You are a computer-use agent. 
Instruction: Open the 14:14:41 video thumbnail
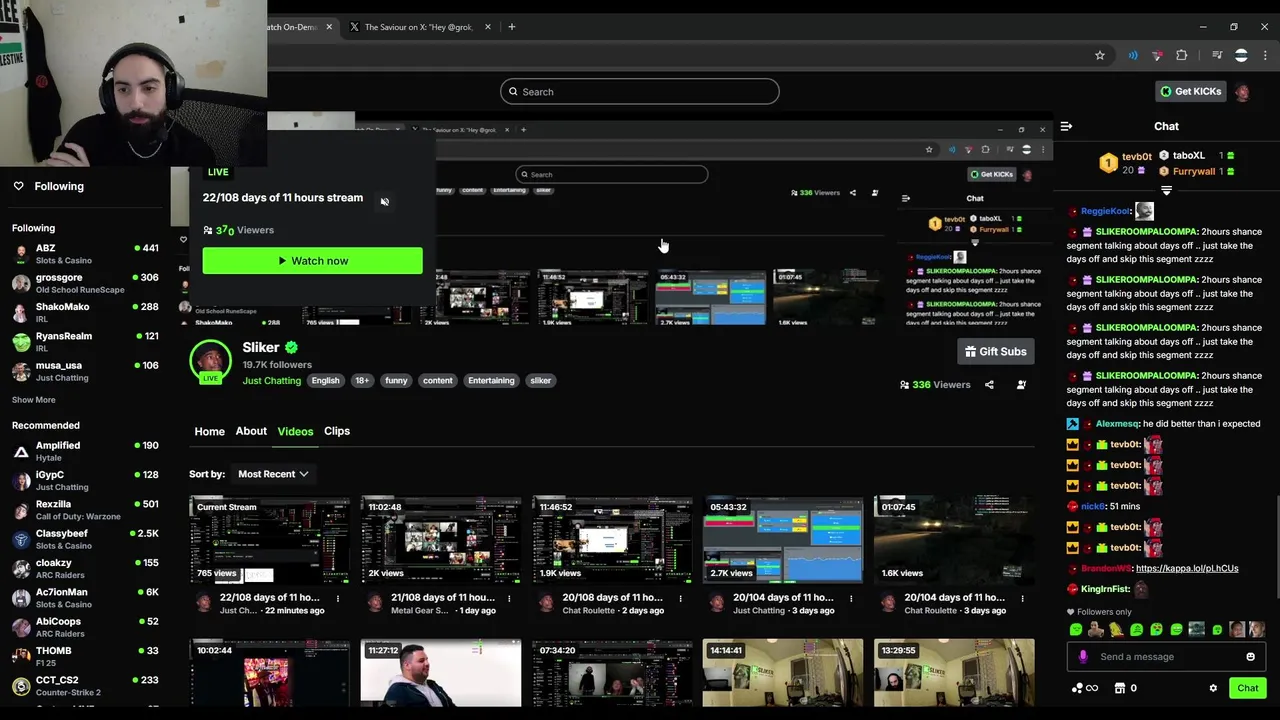[783, 673]
